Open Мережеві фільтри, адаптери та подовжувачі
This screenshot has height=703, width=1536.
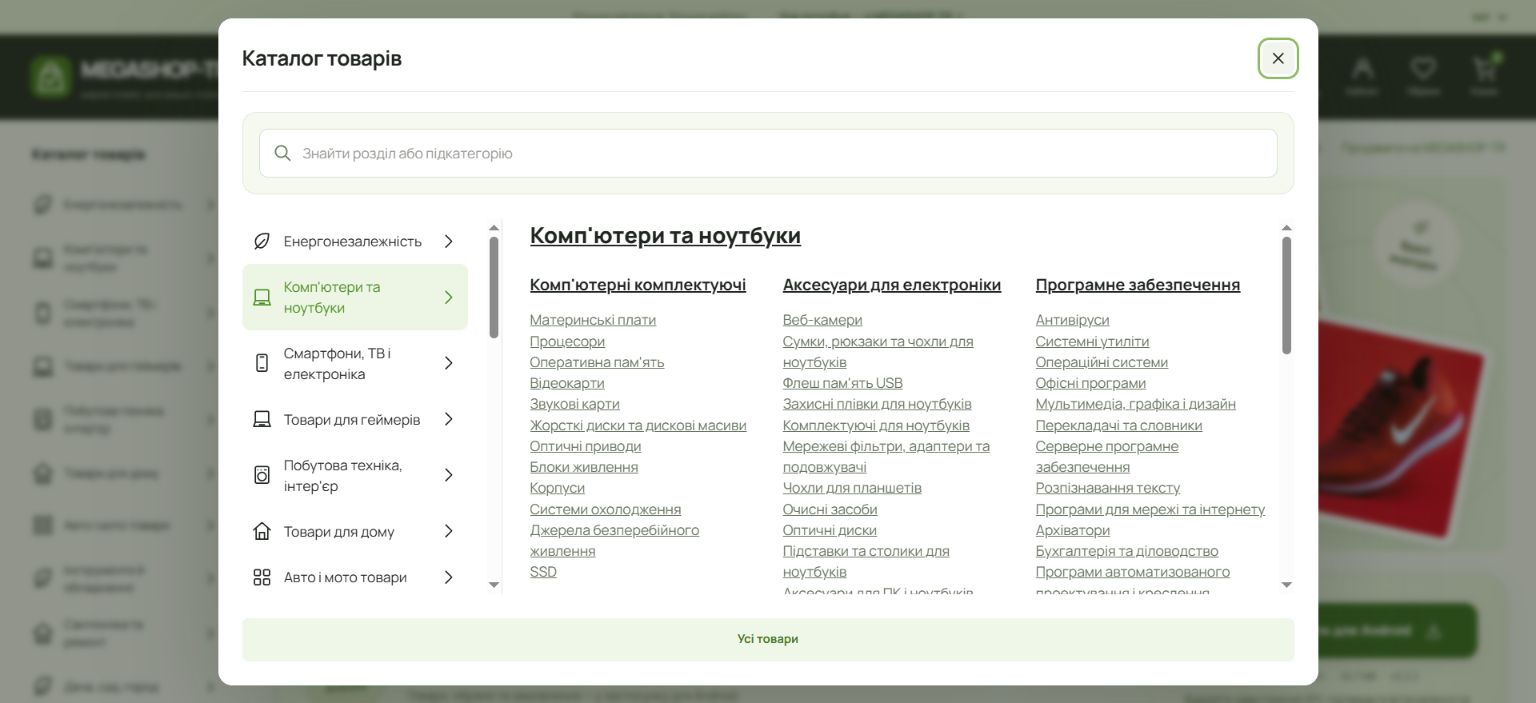coord(886,456)
